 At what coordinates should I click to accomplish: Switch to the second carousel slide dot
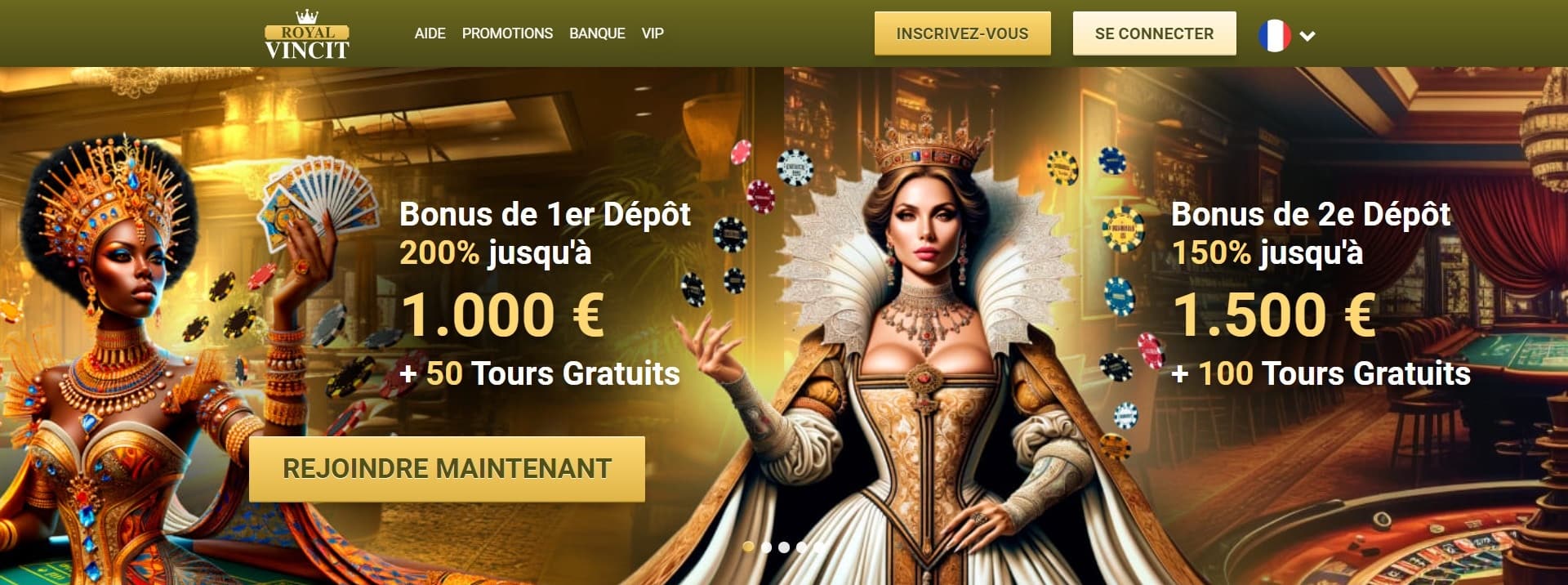tap(766, 547)
